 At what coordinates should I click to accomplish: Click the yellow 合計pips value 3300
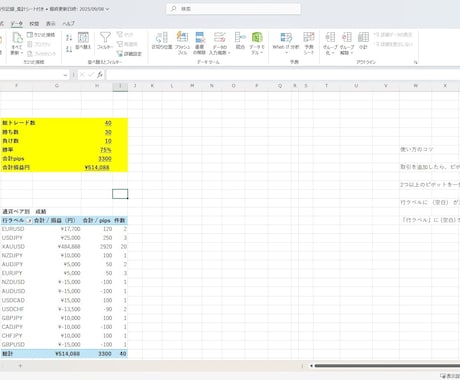coord(105,159)
